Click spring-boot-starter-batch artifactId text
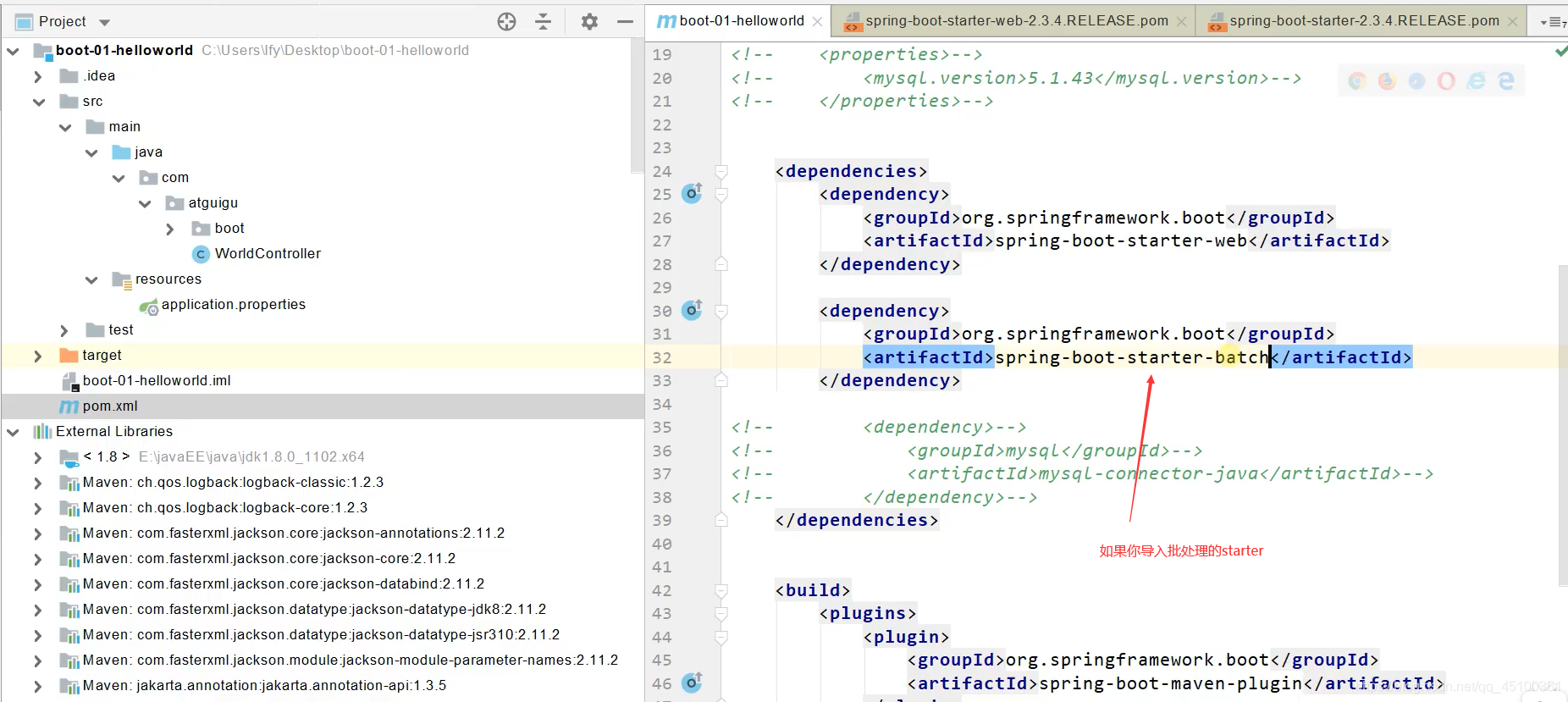1568x702 pixels. 1132,357
